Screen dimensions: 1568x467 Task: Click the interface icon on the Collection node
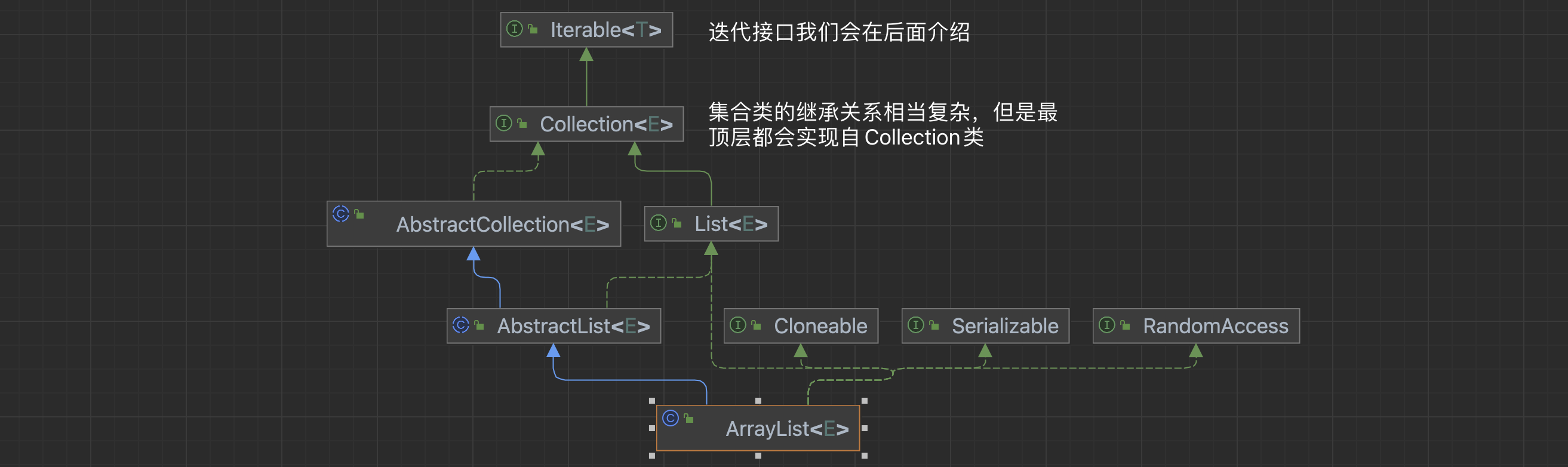click(503, 123)
